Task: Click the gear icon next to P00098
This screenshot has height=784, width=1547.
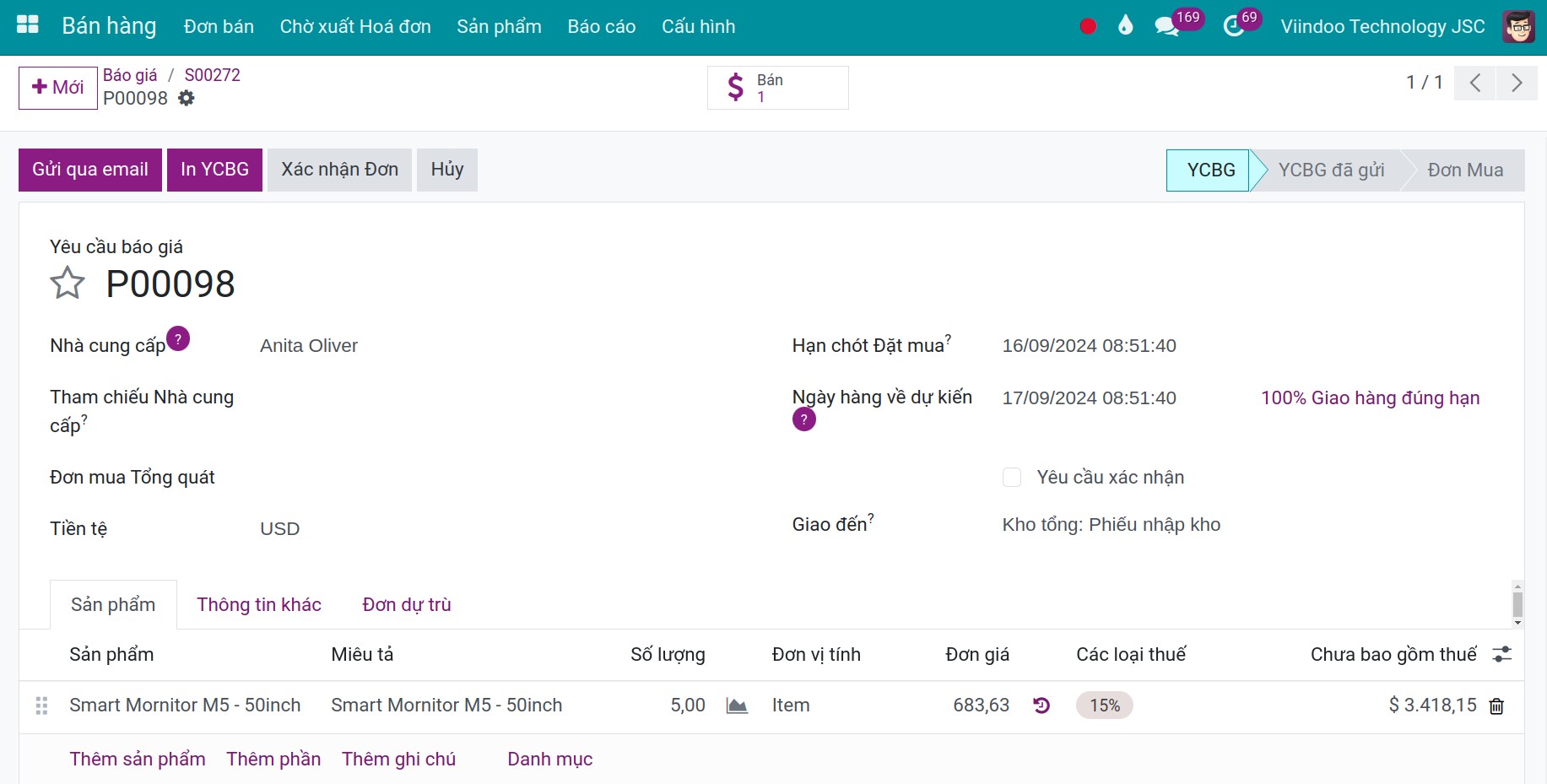Action: pos(187,99)
